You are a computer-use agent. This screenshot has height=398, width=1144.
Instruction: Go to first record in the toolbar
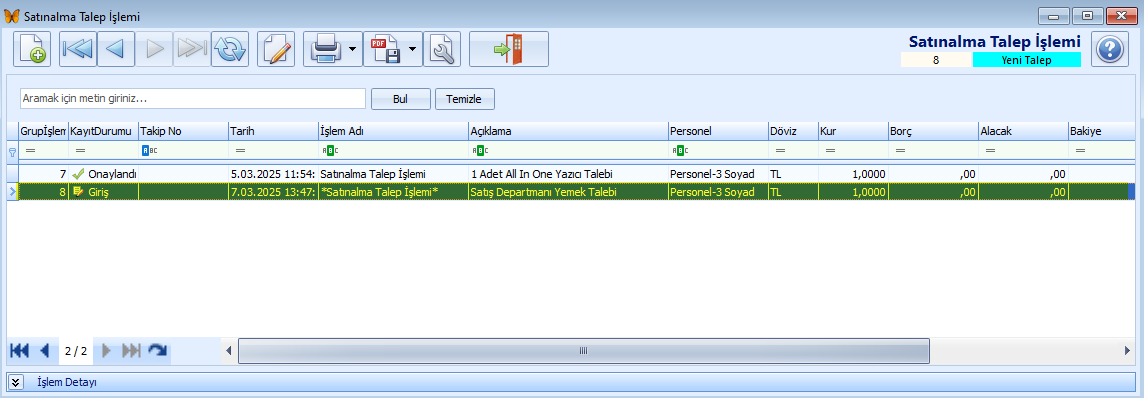click(x=77, y=50)
